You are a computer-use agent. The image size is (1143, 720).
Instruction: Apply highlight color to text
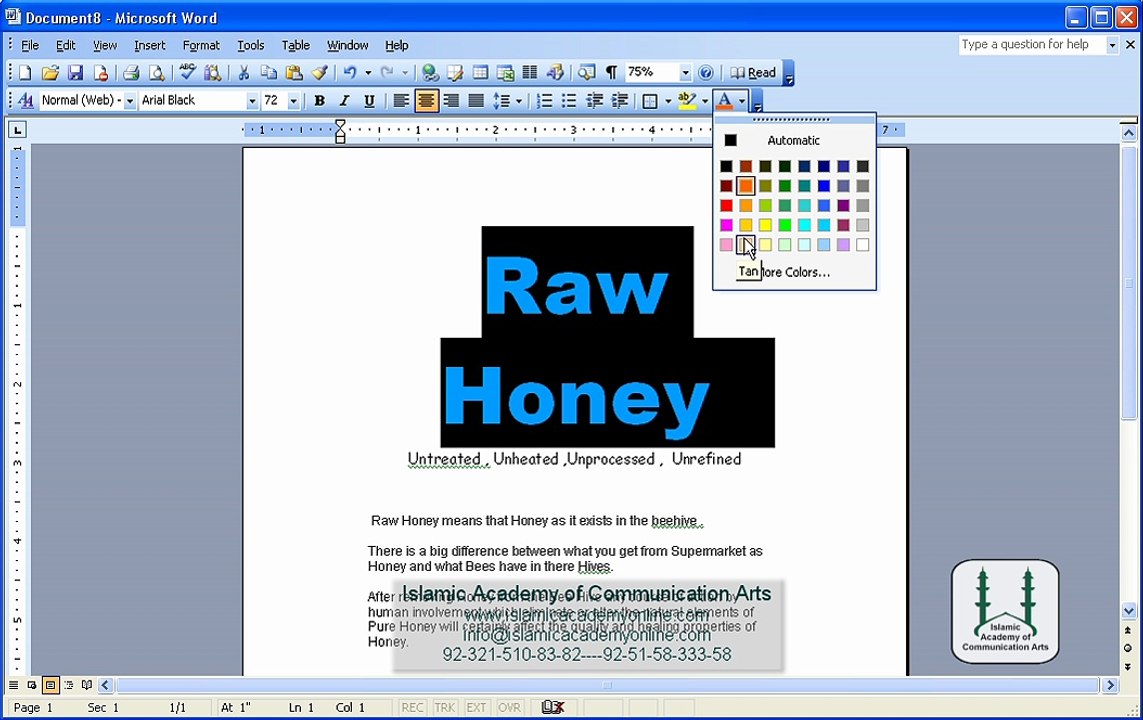point(687,101)
